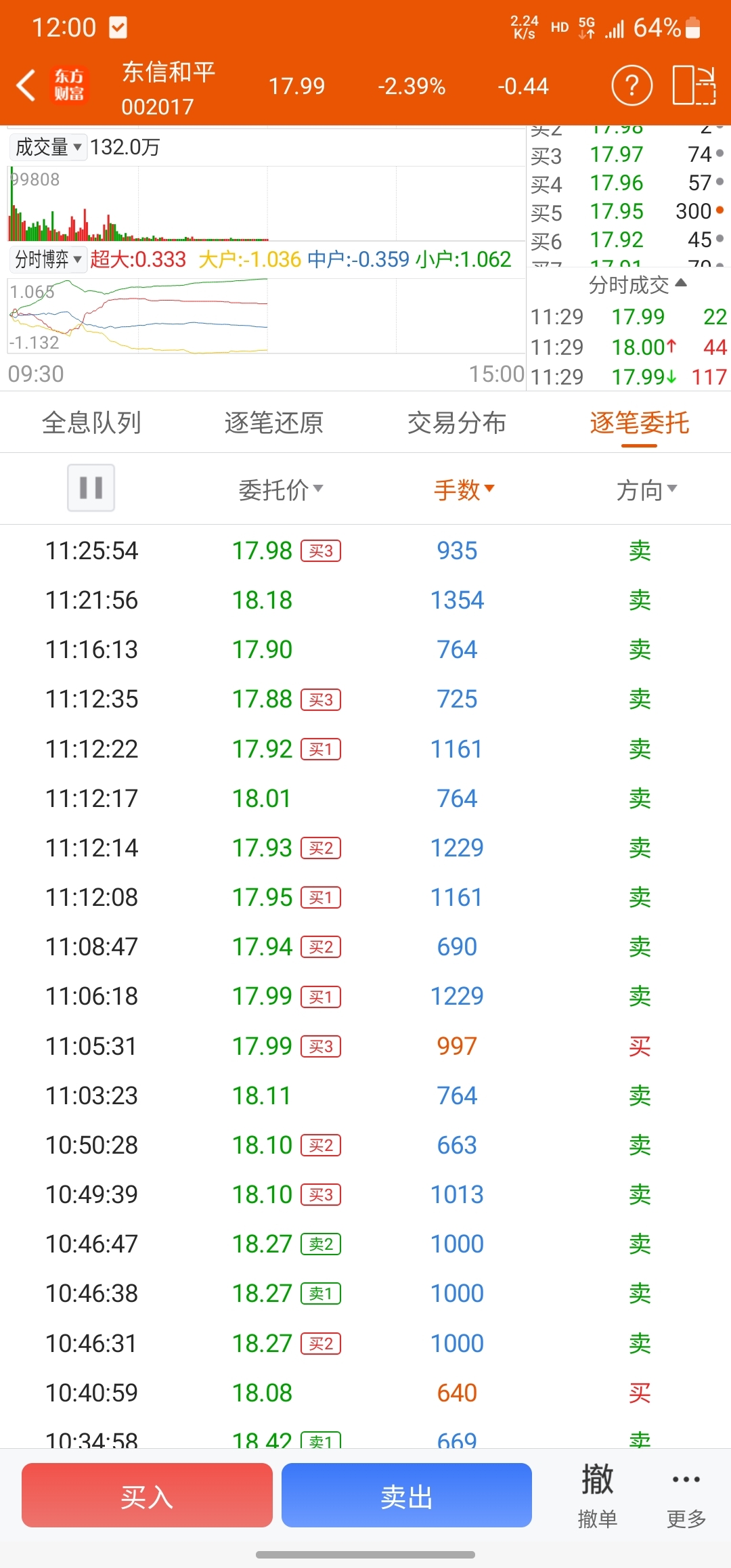Expand the 成交量 indicator dropdown
The height and width of the screenshot is (1568, 731).
click(48, 147)
